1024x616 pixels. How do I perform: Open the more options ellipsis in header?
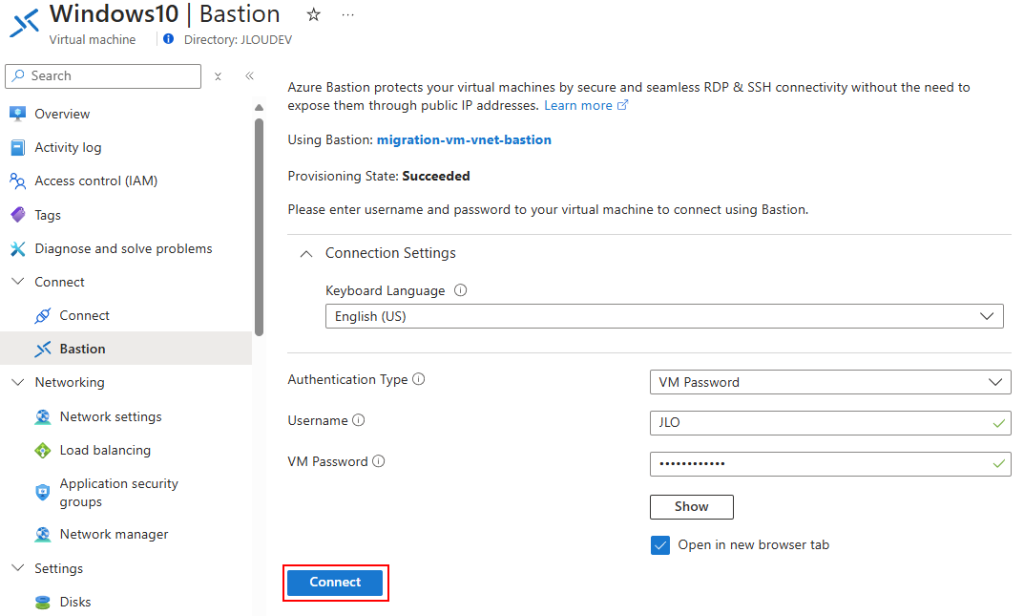point(347,14)
